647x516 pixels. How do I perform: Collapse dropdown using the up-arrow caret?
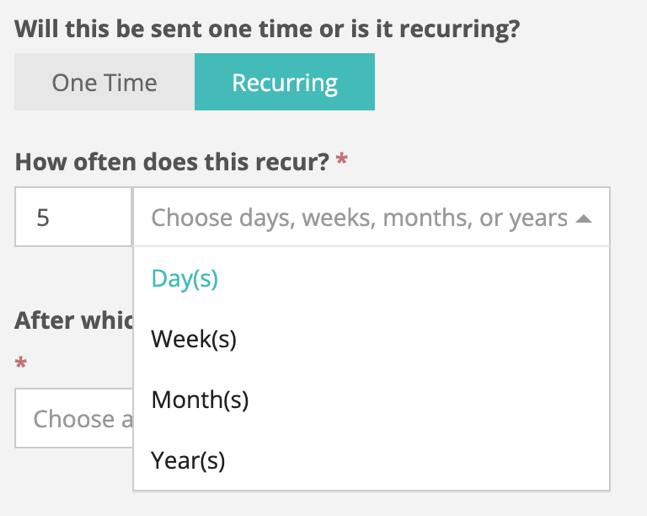pos(584,218)
